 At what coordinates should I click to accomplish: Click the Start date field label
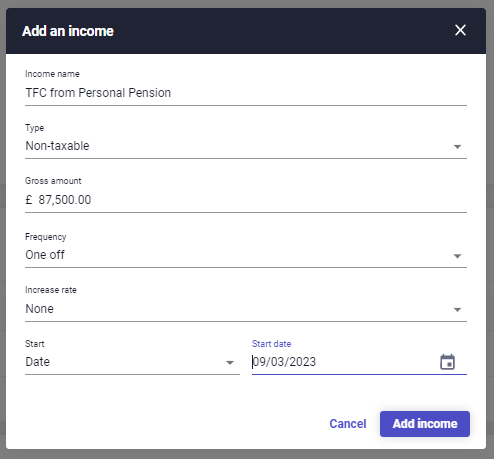click(271, 344)
